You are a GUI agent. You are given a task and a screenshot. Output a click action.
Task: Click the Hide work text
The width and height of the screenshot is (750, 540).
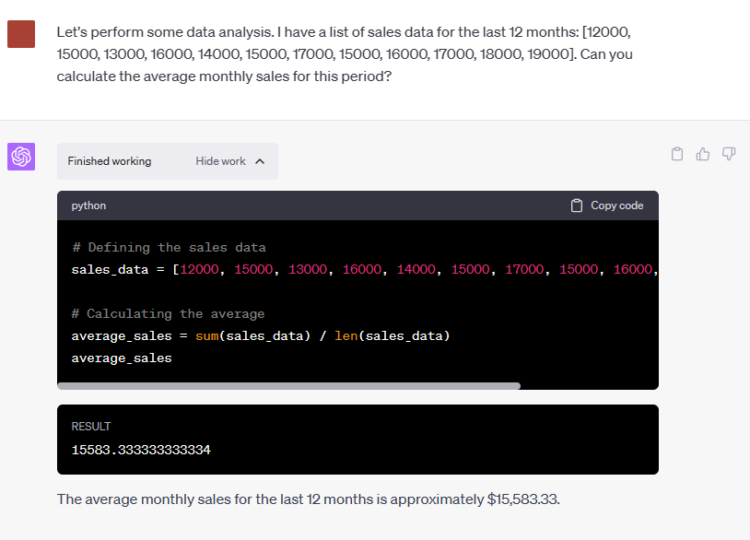click(220, 161)
